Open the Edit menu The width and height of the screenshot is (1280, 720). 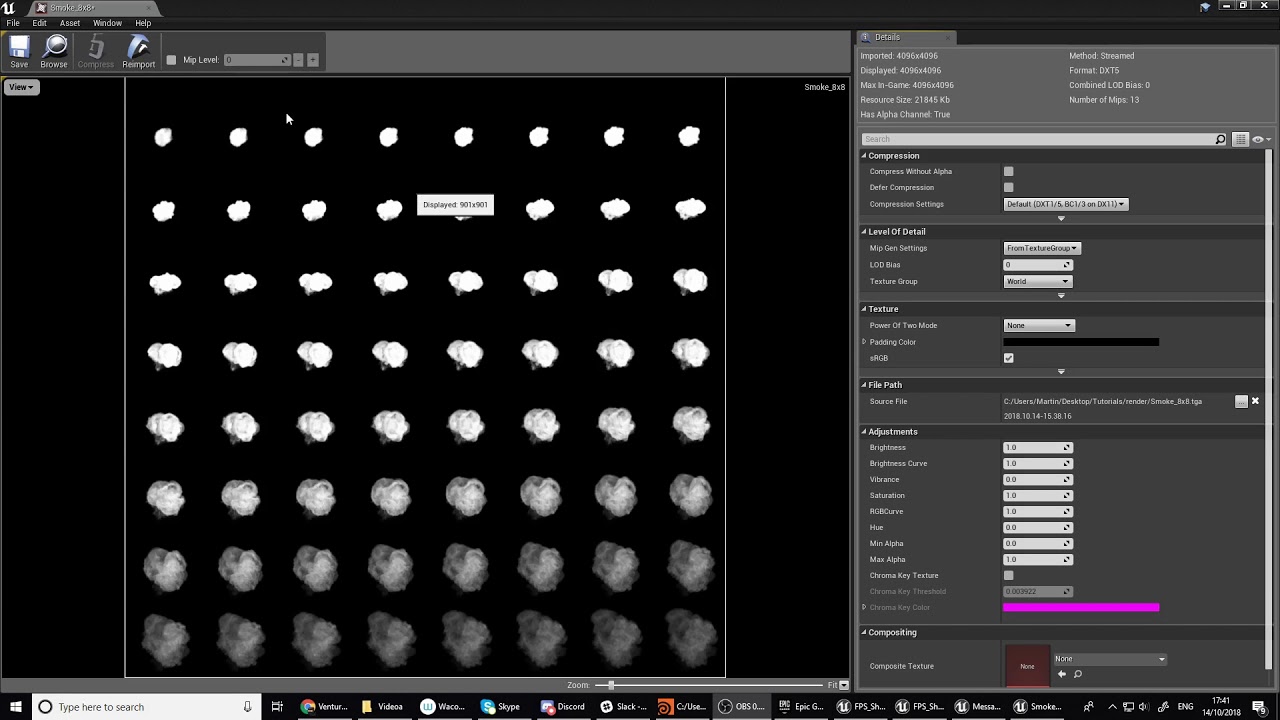(39, 23)
